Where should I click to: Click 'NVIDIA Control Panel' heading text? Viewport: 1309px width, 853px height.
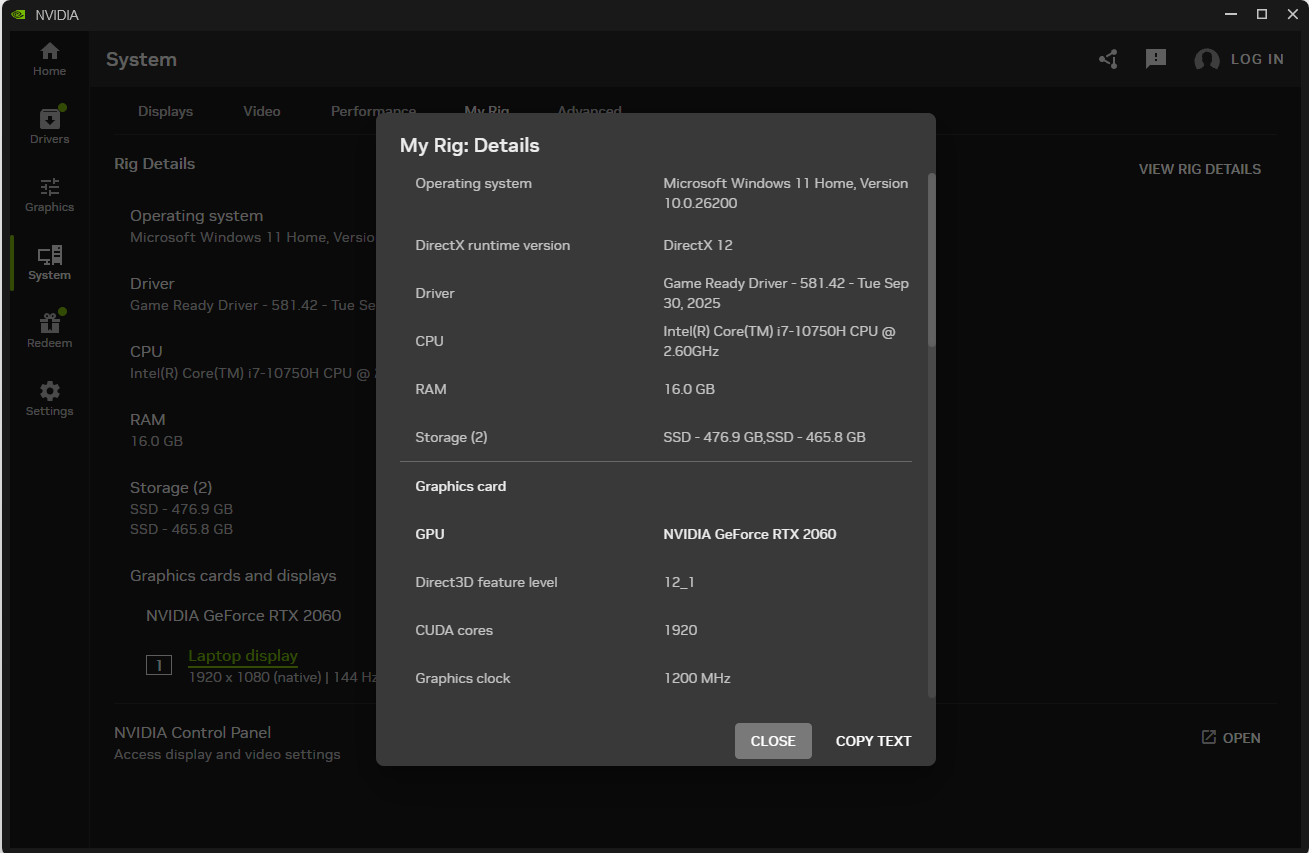(192, 732)
